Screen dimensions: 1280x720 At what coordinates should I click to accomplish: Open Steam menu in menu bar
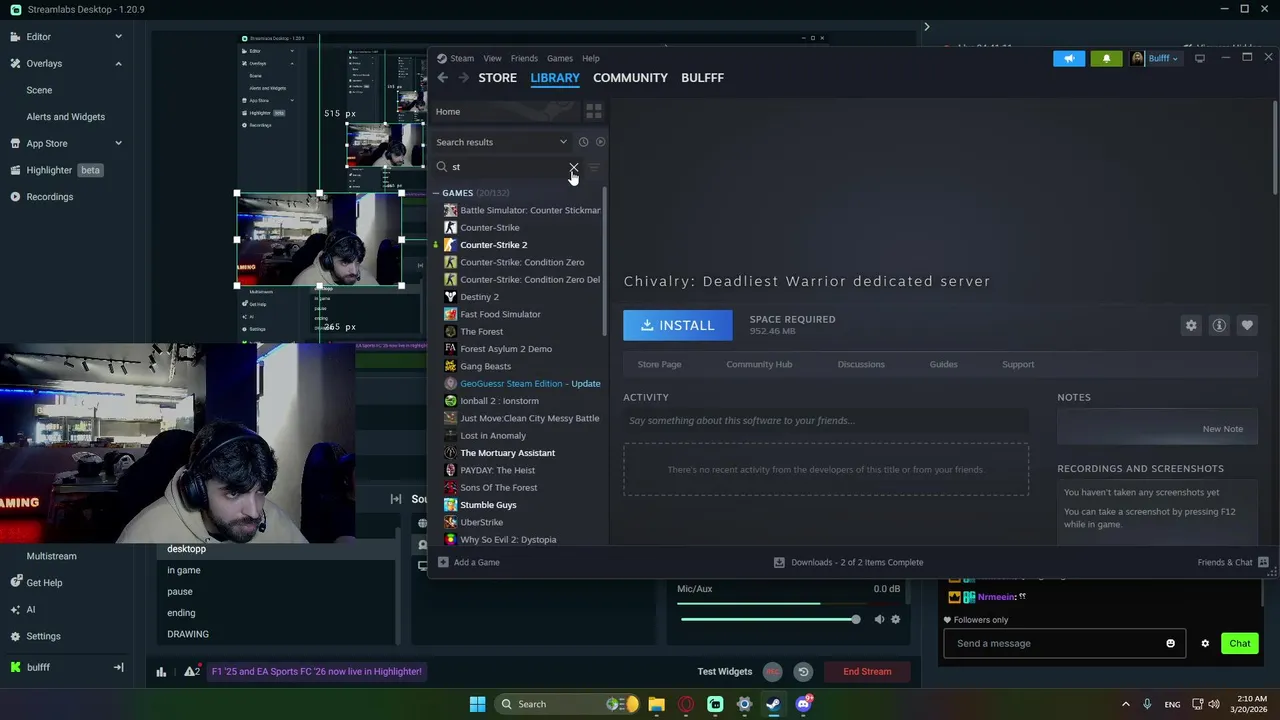462,58
